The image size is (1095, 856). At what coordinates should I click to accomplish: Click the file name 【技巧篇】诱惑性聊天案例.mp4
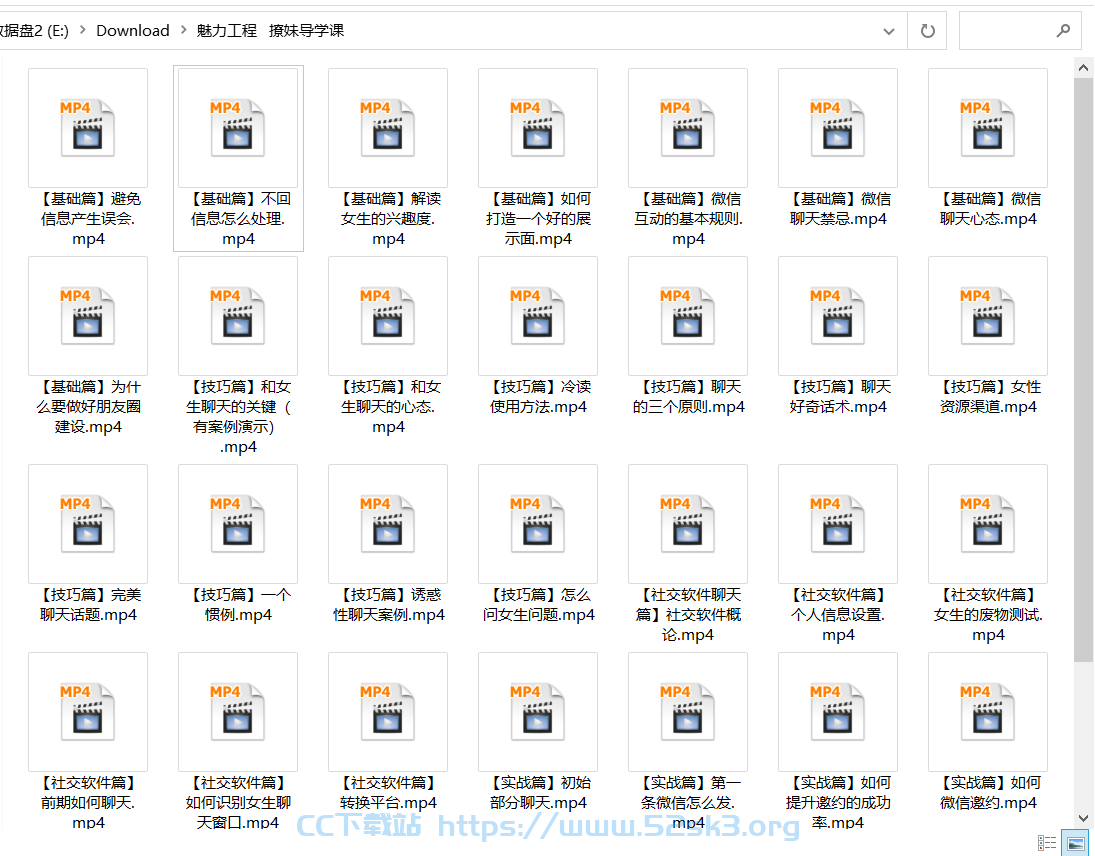(388, 605)
